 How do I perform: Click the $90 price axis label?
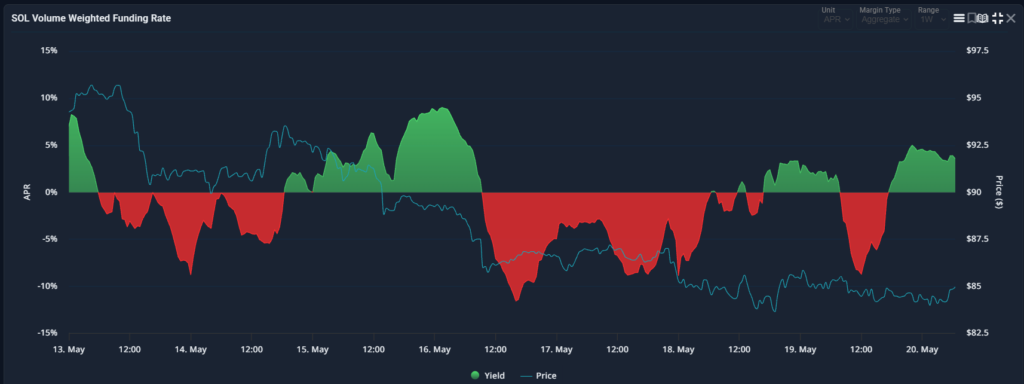(x=974, y=192)
